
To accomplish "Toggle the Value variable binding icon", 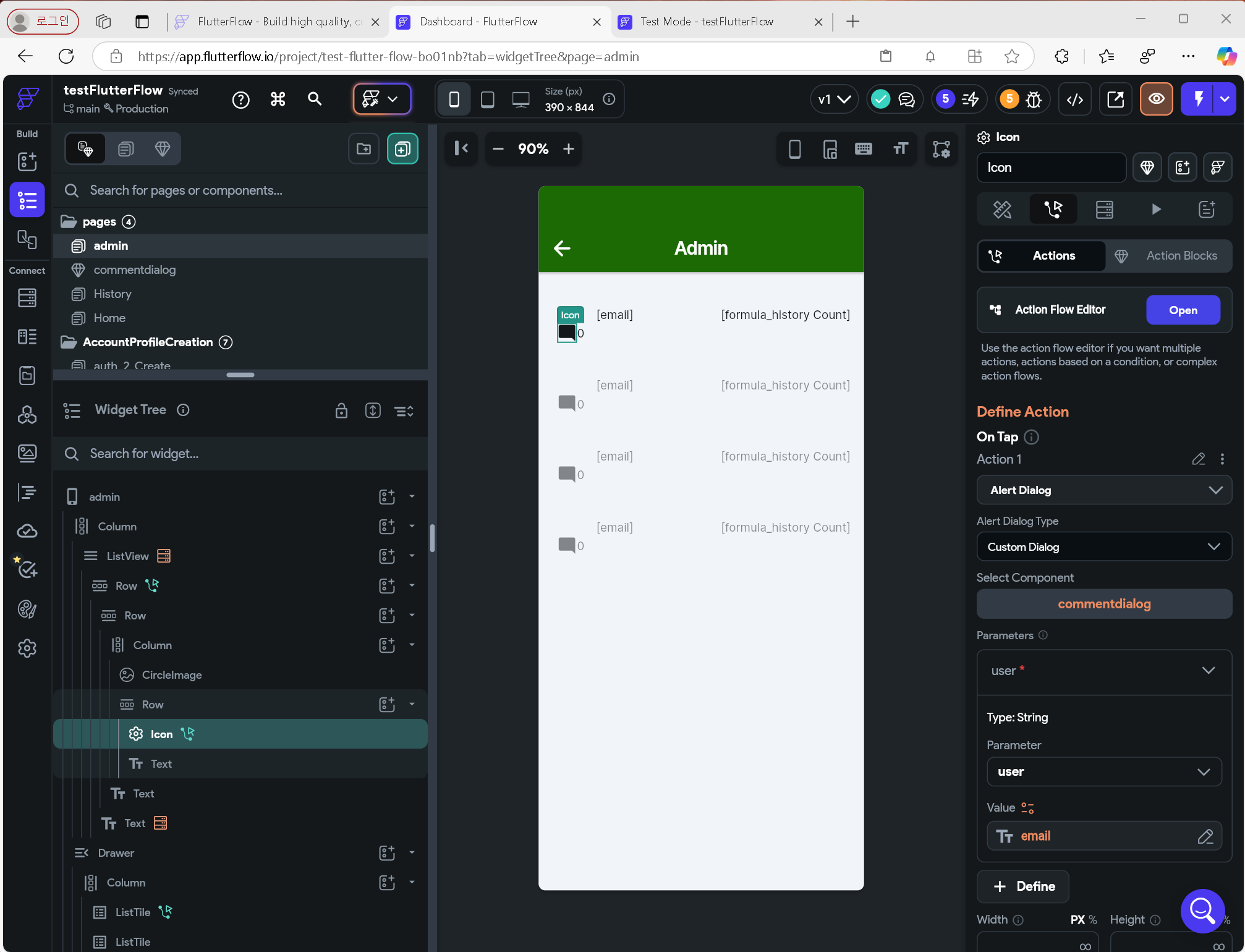I will pyautogui.click(x=1027, y=808).
